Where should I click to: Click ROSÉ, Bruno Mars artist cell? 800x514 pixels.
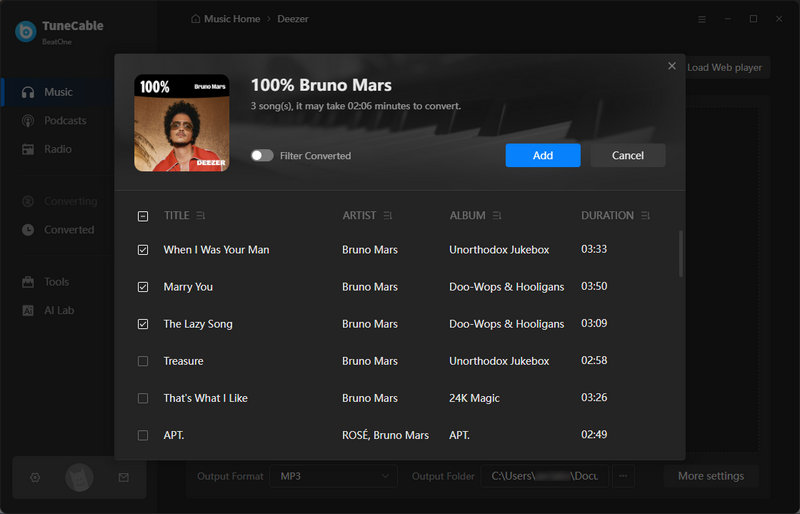(x=385, y=435)
